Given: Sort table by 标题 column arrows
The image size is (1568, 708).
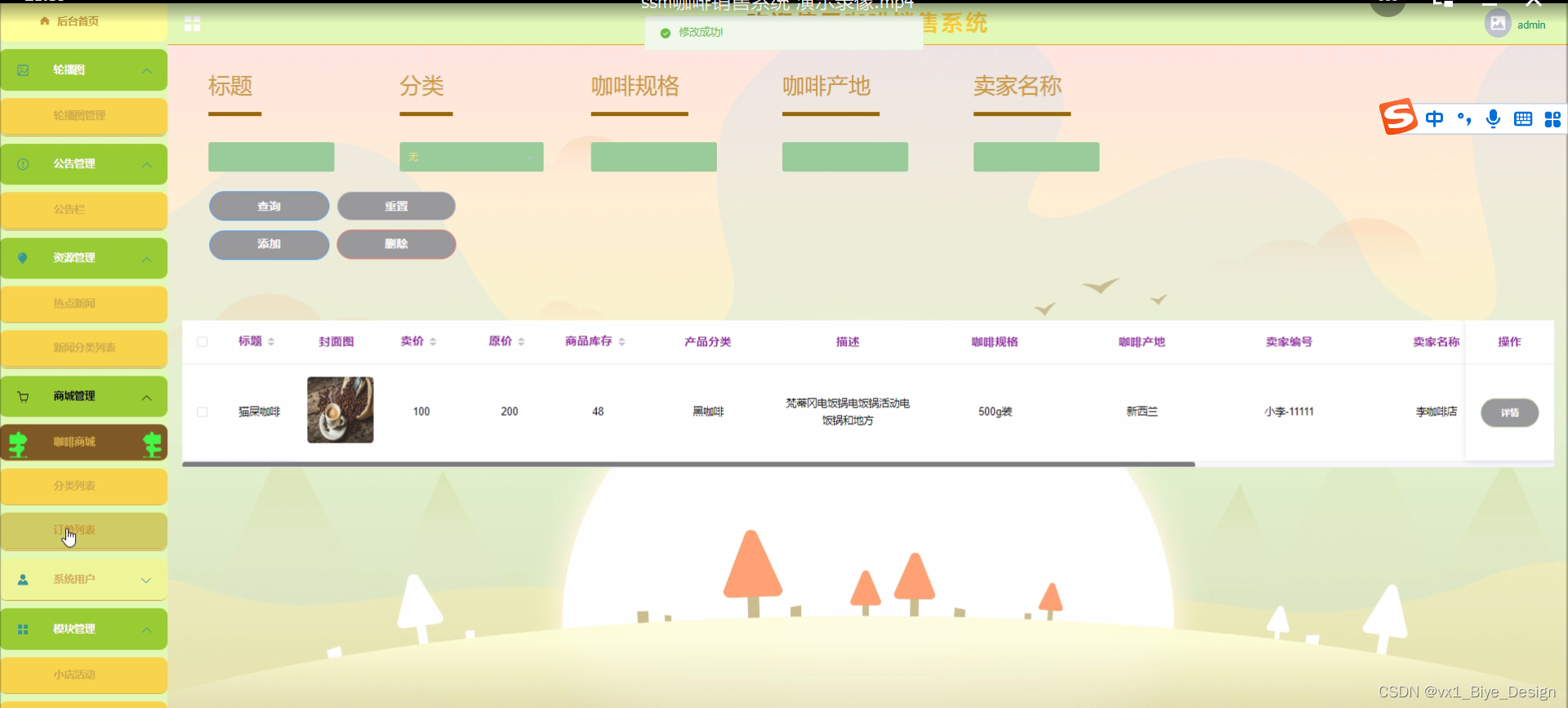Looking at the screenshot, I should click(x=271, y=342).
